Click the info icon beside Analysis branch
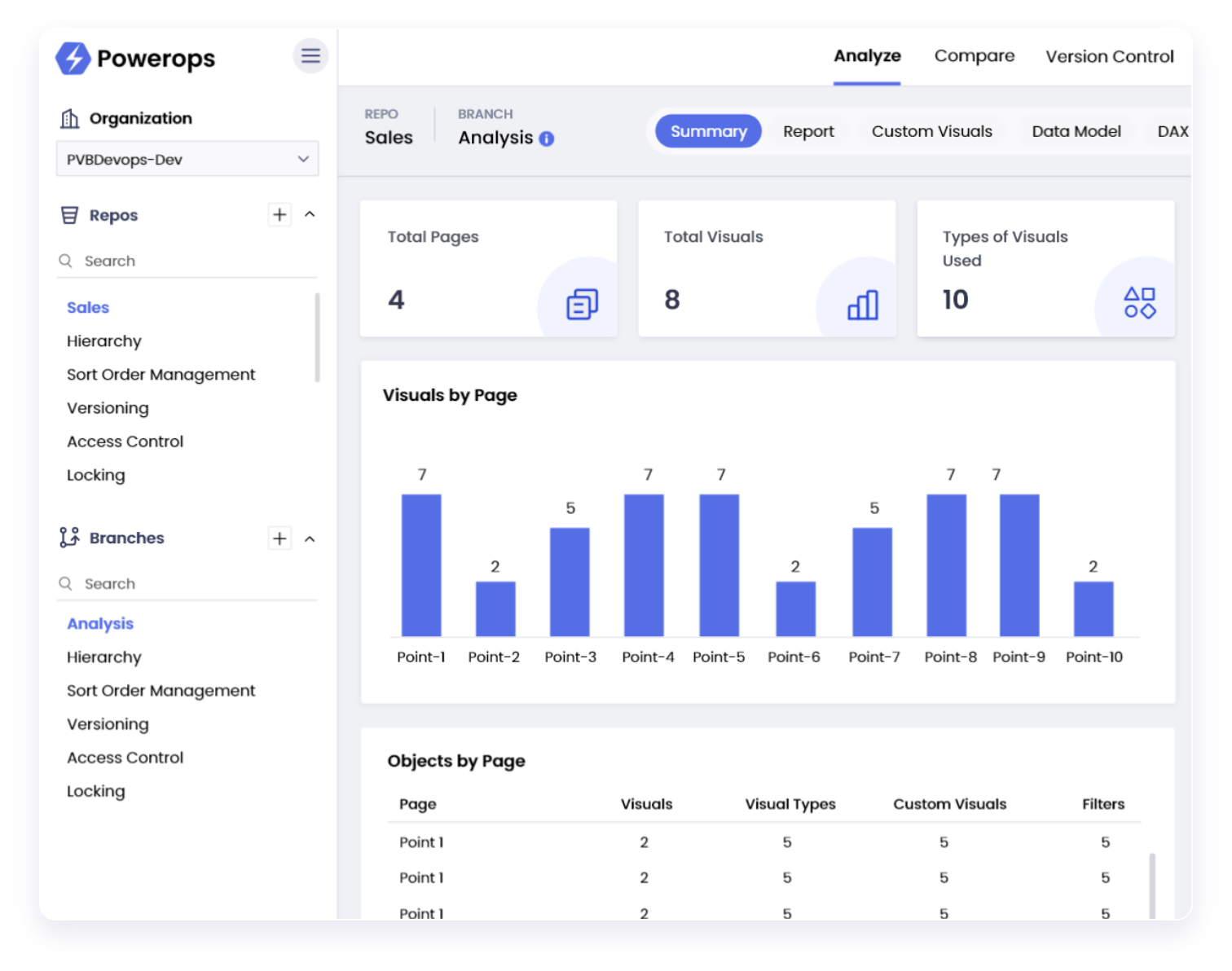 (x=547, y=139)
